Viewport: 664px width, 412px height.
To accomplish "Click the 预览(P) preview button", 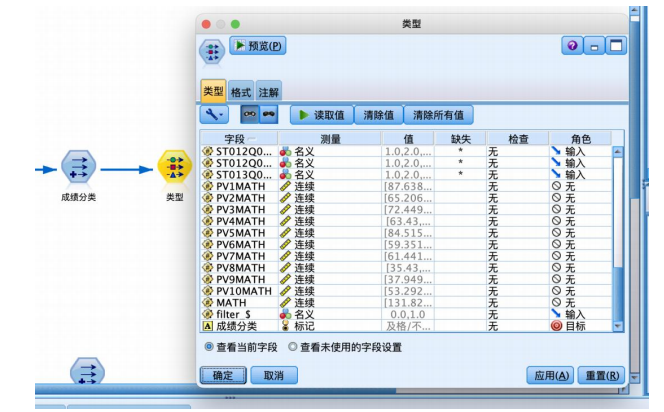I will (258, 45).
